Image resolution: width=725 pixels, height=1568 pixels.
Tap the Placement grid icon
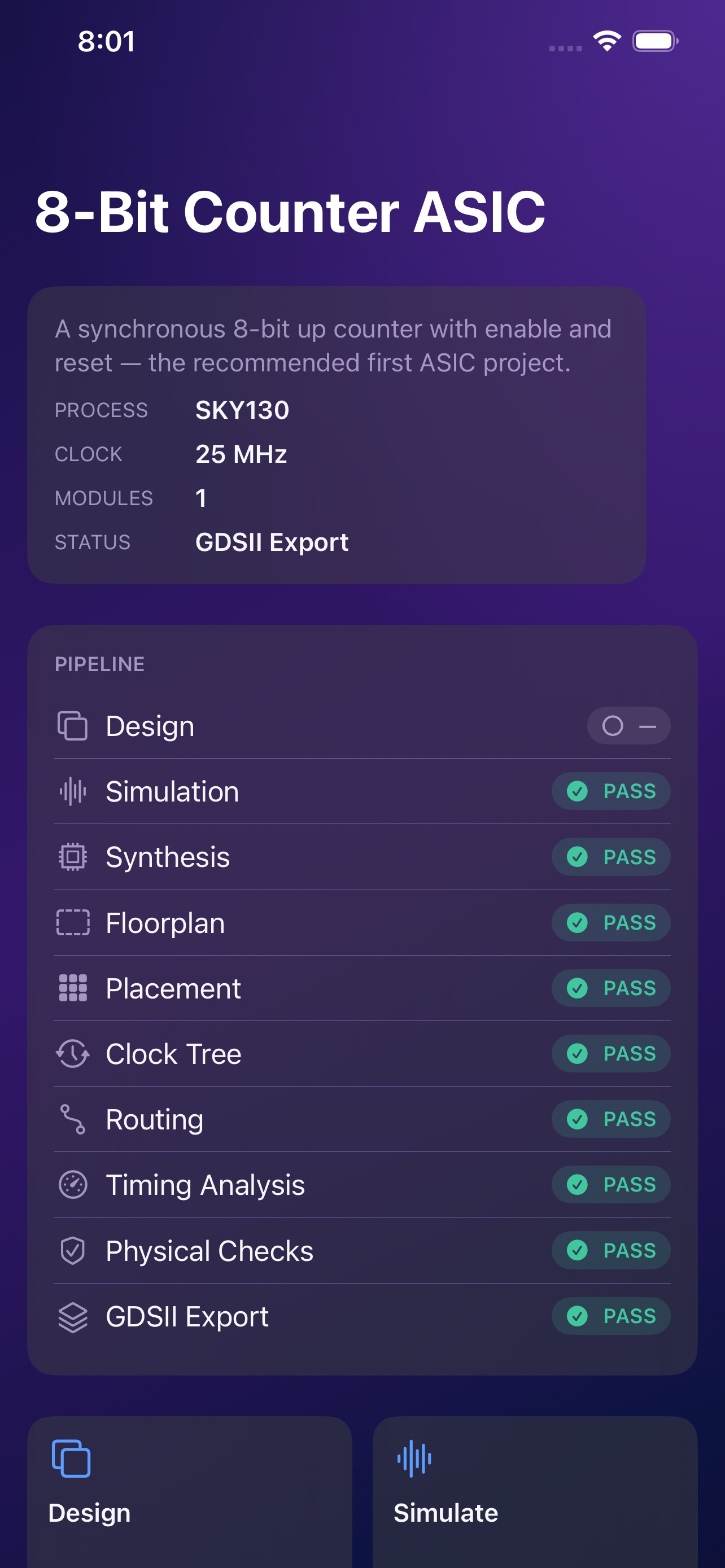coord(72,988)
